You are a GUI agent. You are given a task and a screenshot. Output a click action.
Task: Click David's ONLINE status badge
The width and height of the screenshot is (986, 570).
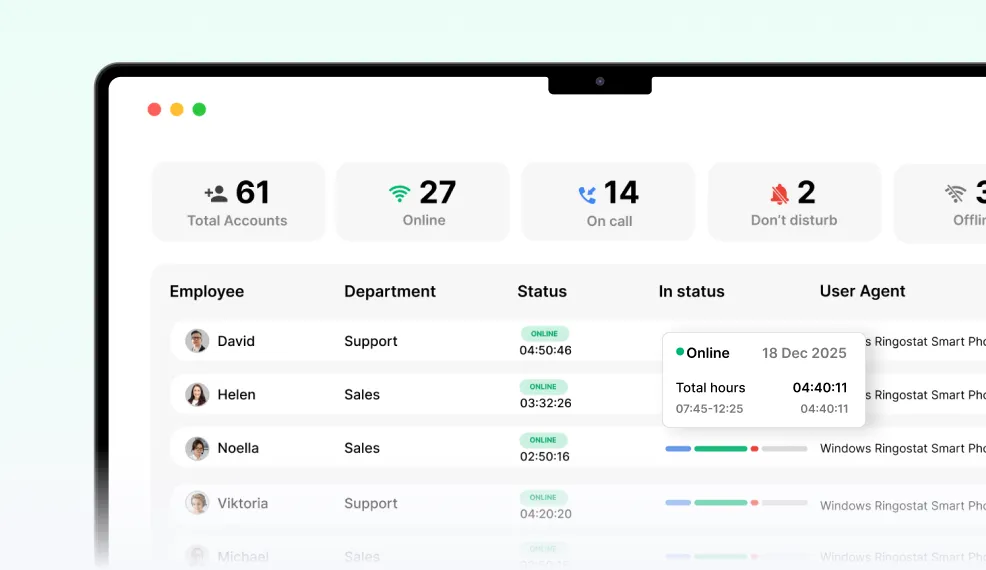[545, 333]
